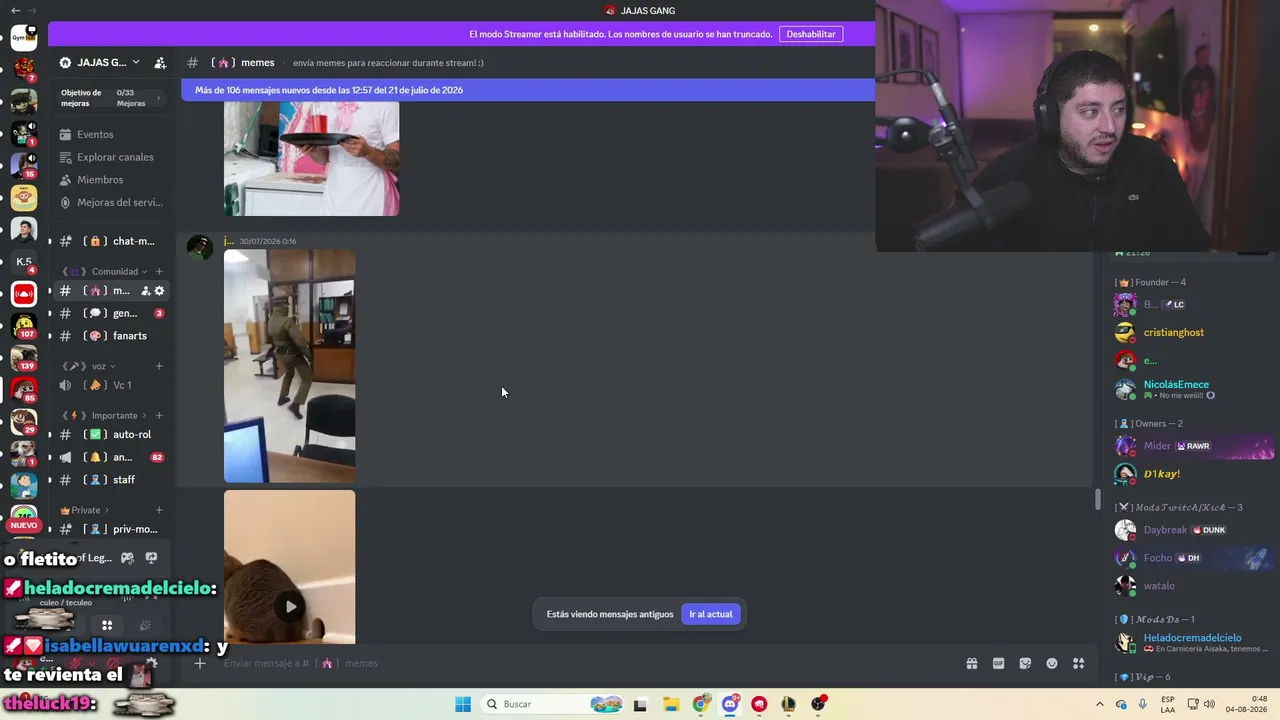Screen dimensions: 1280x720
Task: Open the GIF picker
Action: tap(998, 663)
